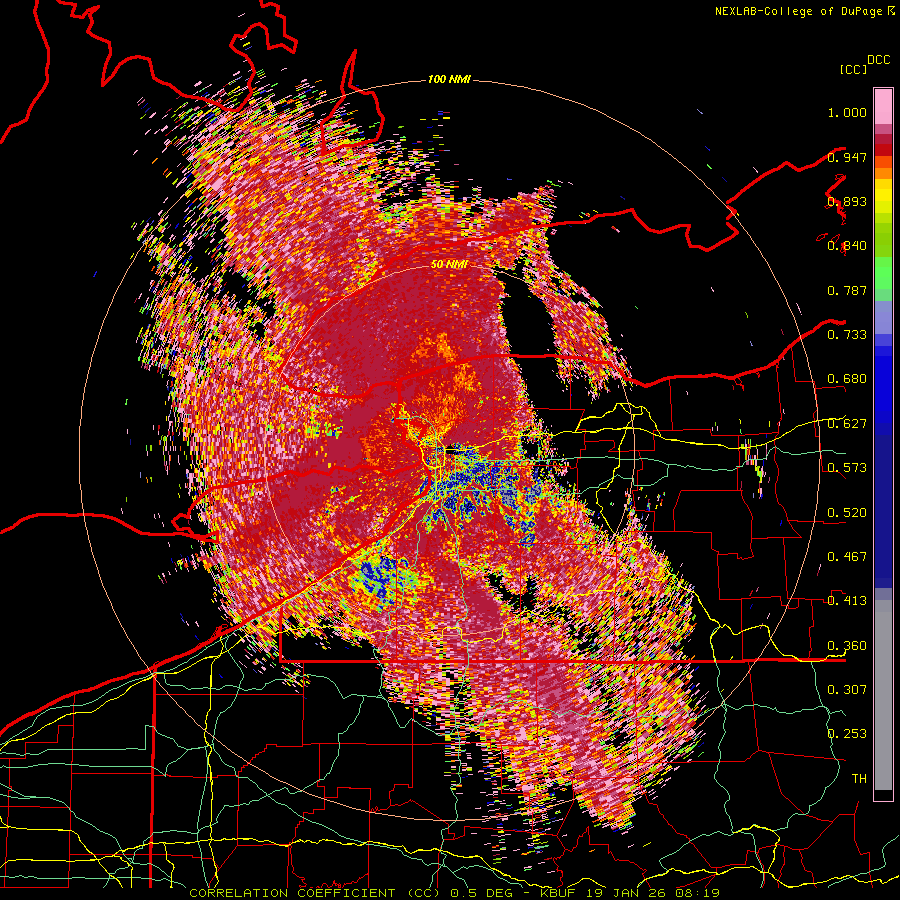Click the 100 NMI range ring label
The height and width of the screenshot is (900, 900).
[449, 79]
